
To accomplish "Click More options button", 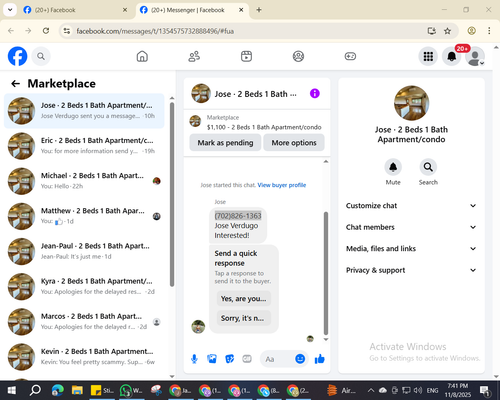I will click(x=294, y=143).
